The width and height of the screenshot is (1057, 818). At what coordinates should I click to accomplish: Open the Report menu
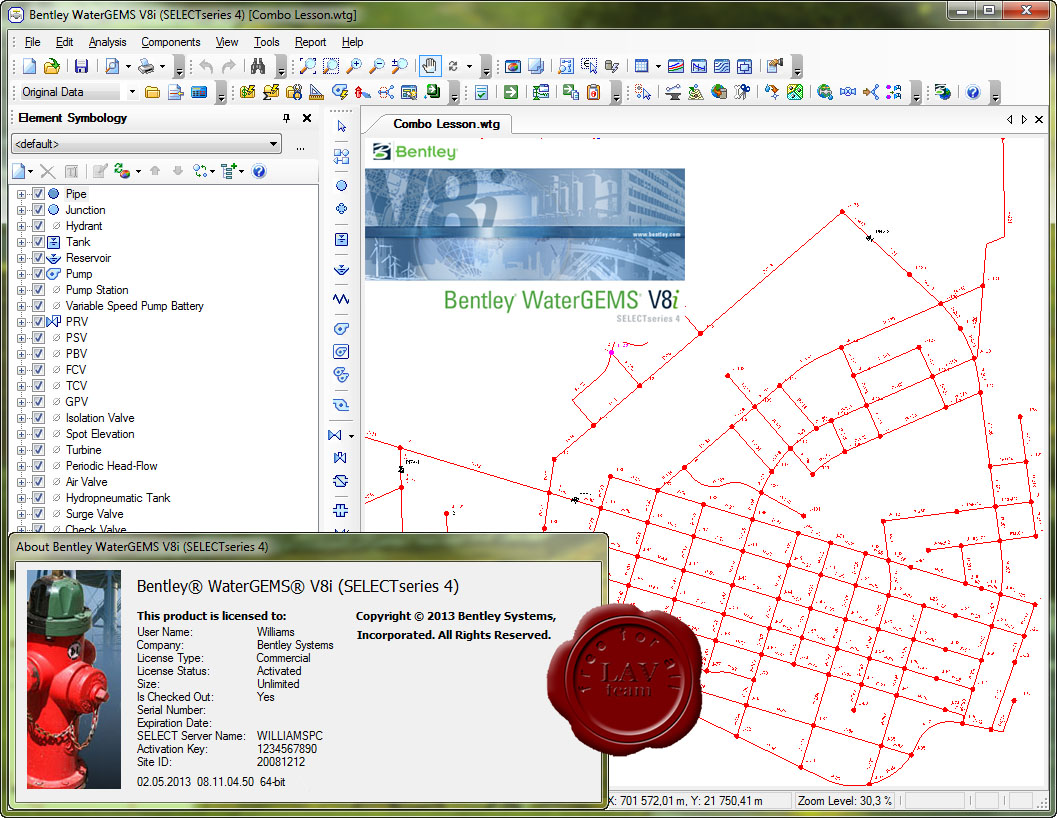[310, 42]
